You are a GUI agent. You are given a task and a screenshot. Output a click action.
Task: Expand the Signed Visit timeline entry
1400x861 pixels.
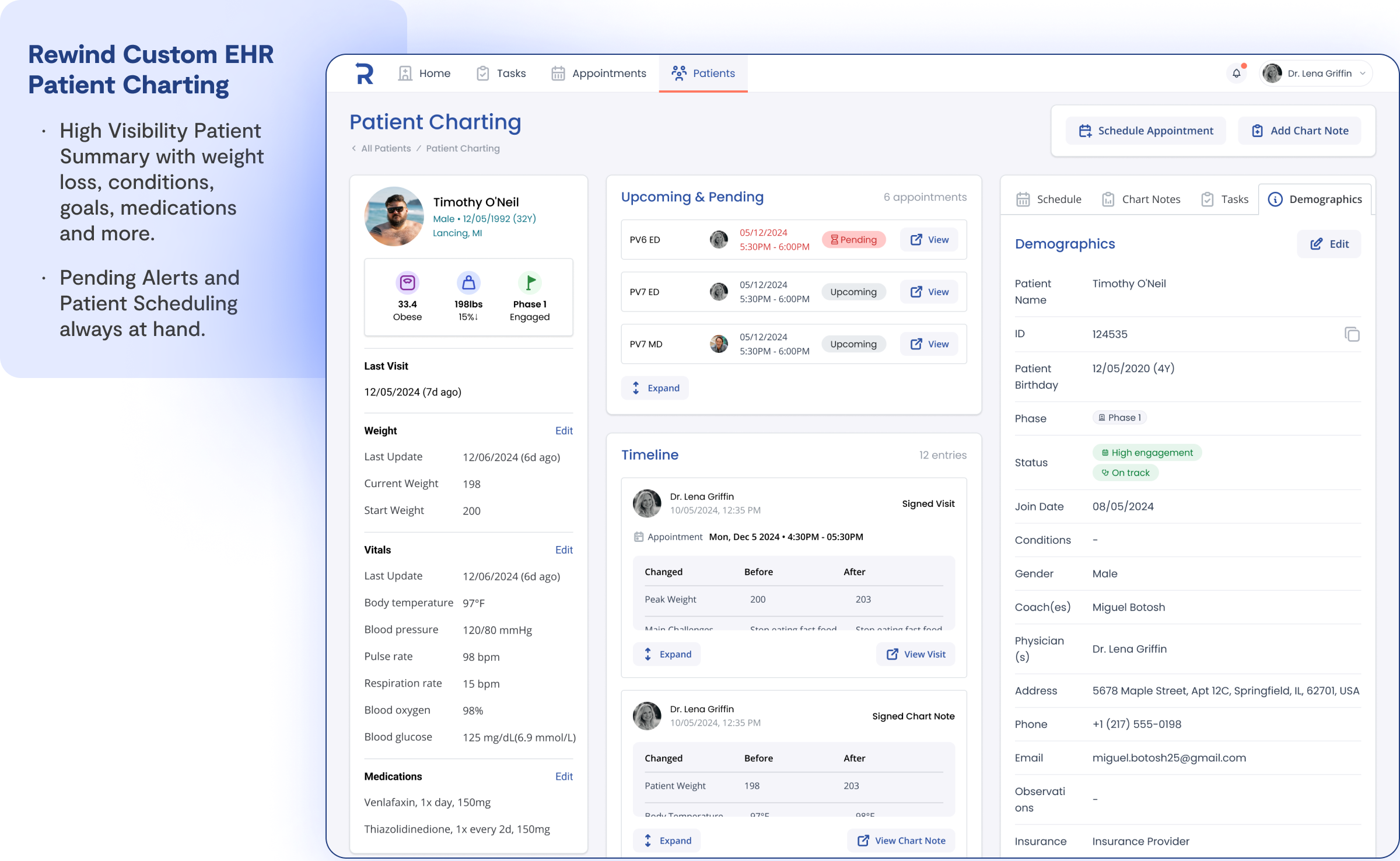667,654
